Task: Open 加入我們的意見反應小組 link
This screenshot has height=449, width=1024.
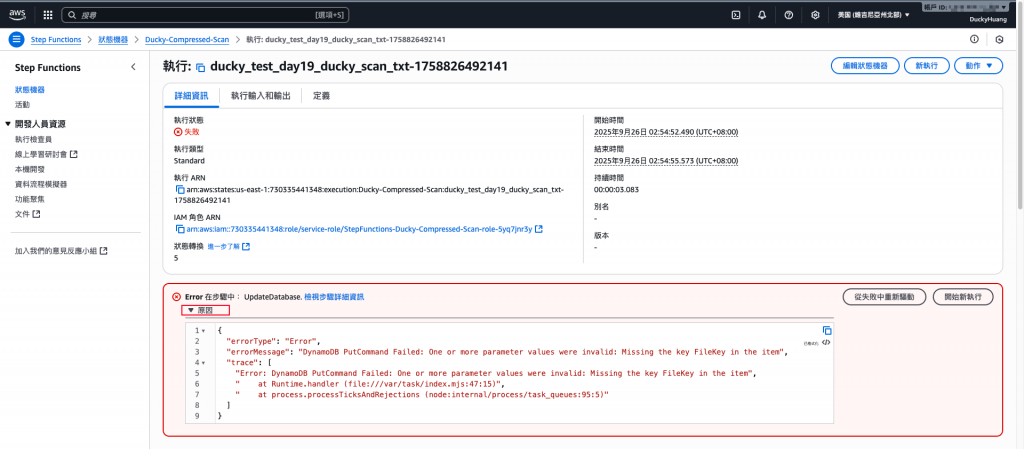Action: pos(61,251)
